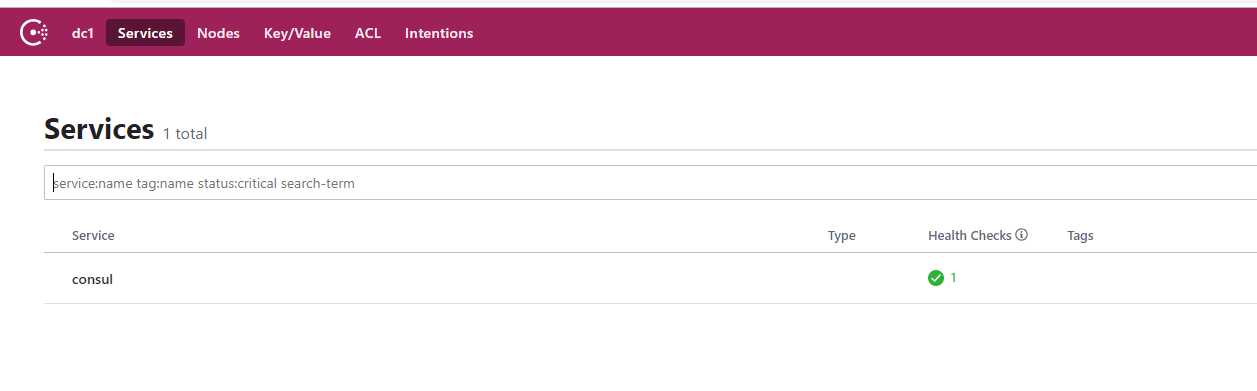1257x391 pixels.
Task: Switch to the Services tab
Action: [x=145, y=33]
